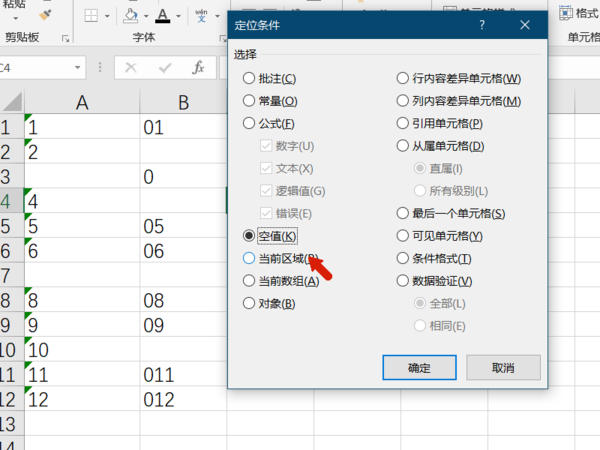Click the Insert Function fx icon
This screenshot has width=600, height=450.
[x=198, y=68]
